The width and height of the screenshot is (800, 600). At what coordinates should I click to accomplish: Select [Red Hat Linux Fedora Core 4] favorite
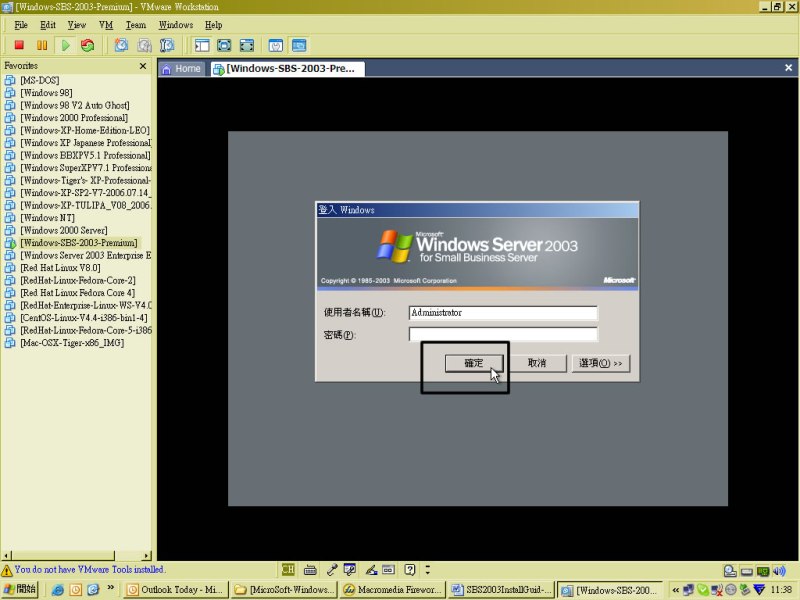[x=78, y=293]
